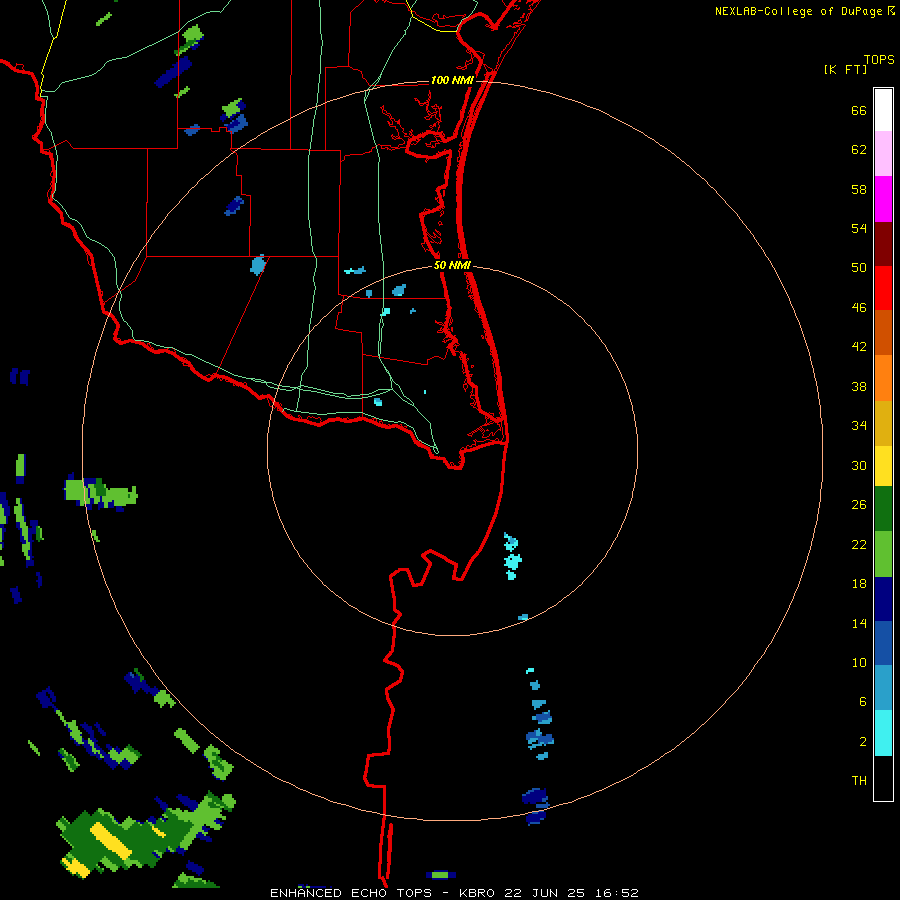Viewport: 900px width, 900px height.
Task: Click the 50 NMI range ring label
Action: [x=452, y=265]
